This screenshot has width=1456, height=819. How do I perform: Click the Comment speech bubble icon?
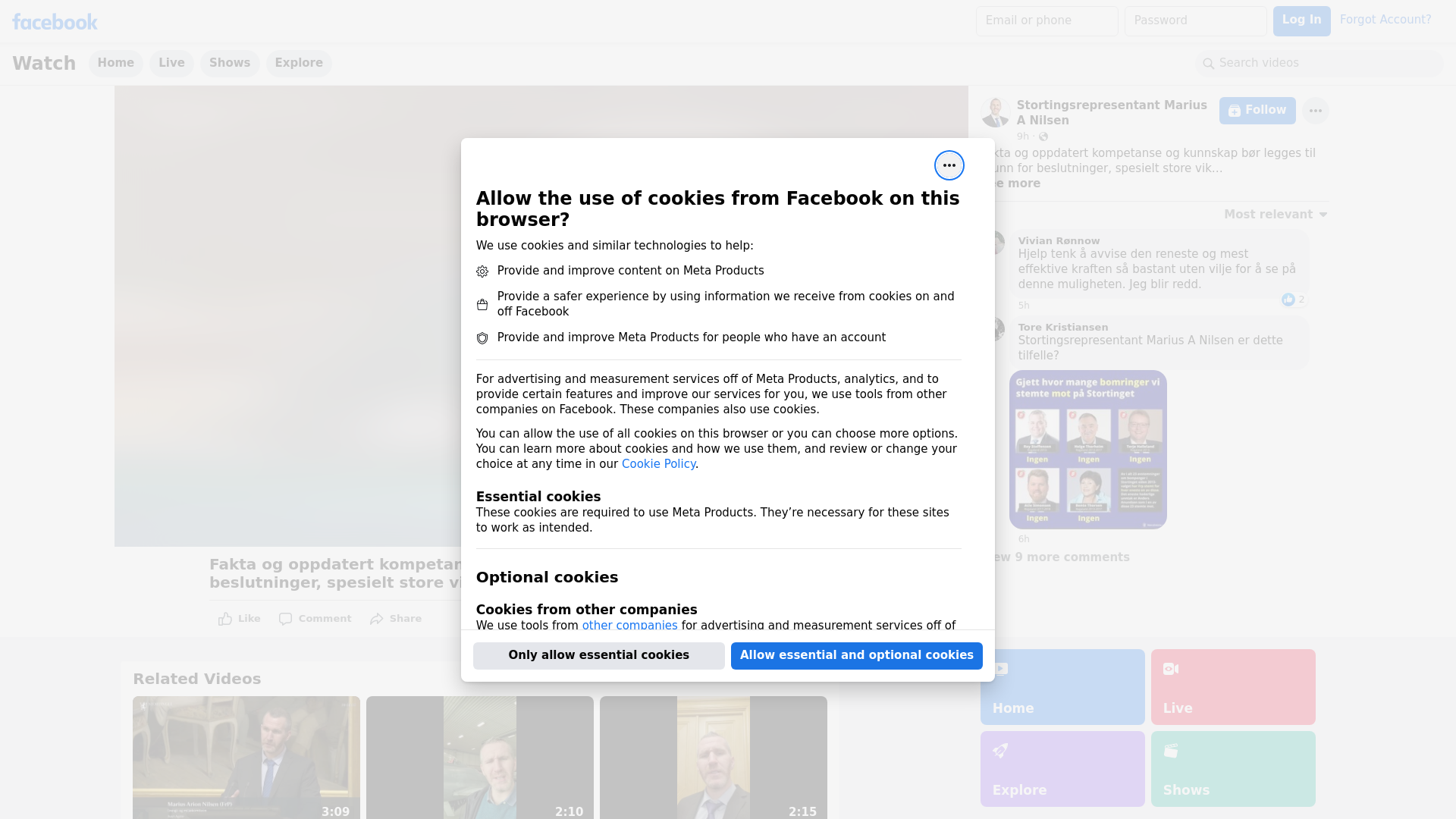click(x=285, y=619)
